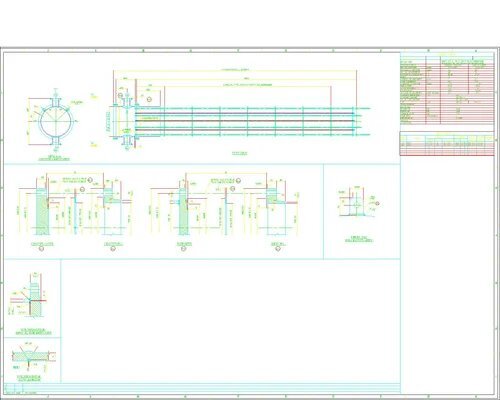Click the revision block strip at sheet bottom

tap(202, 388)
